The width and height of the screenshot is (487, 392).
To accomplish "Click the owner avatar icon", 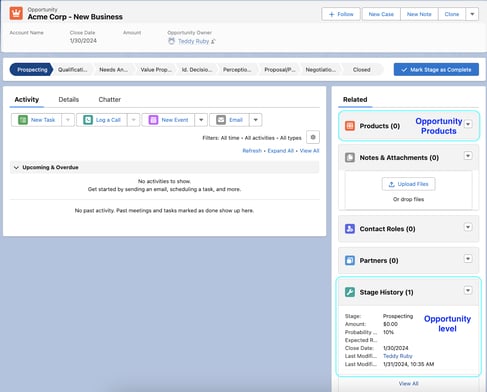I will (x=171, y=41).
